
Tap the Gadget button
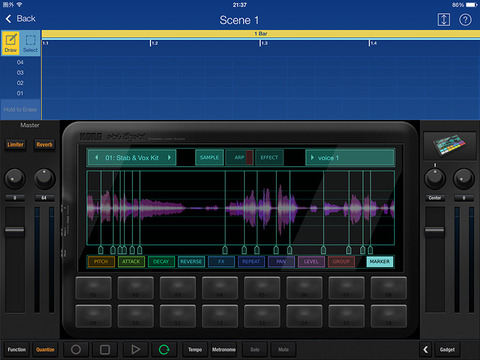(447, 349)
